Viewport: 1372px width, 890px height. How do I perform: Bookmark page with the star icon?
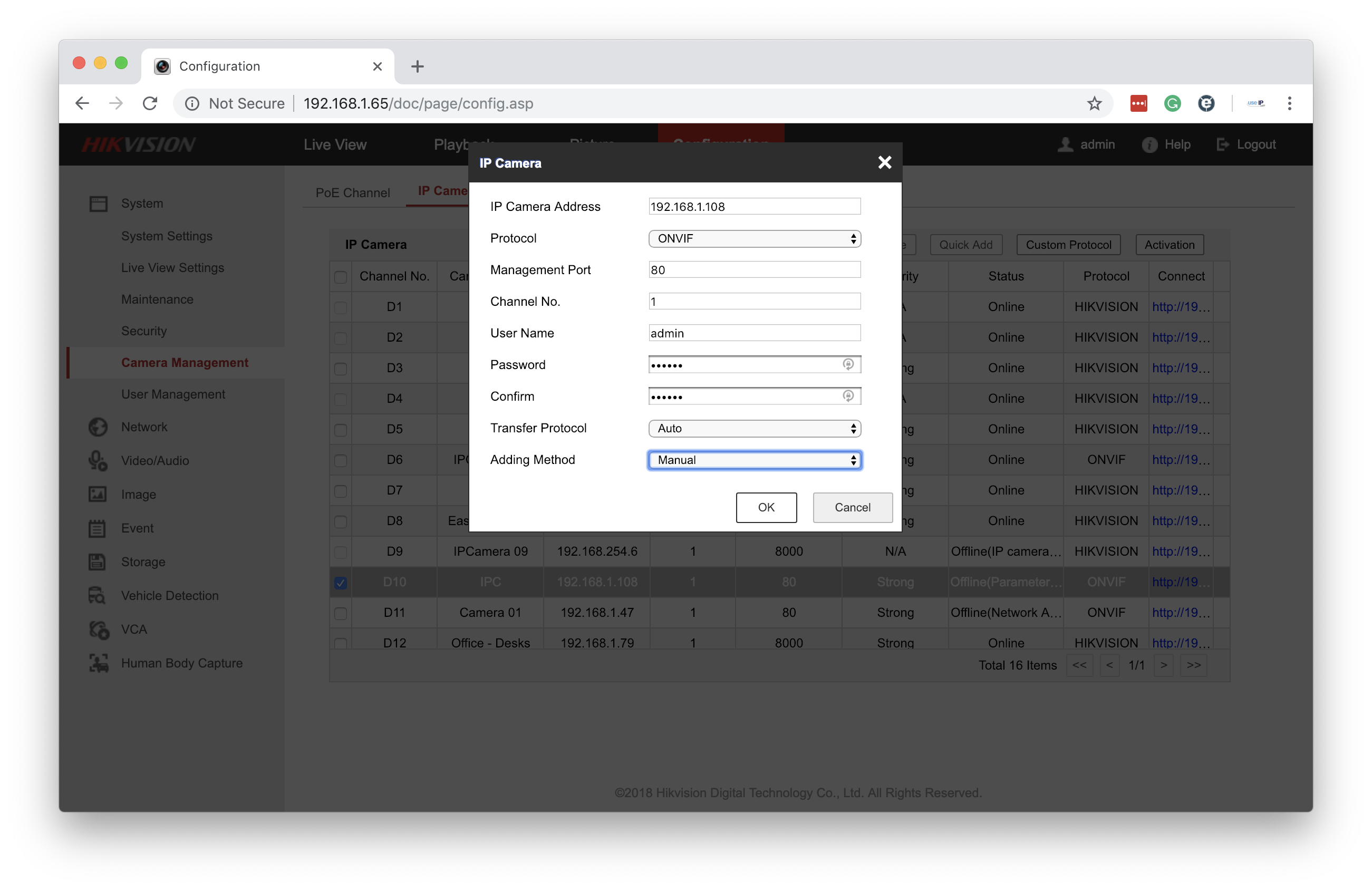pyautogui.click(x=1094, y=104)
